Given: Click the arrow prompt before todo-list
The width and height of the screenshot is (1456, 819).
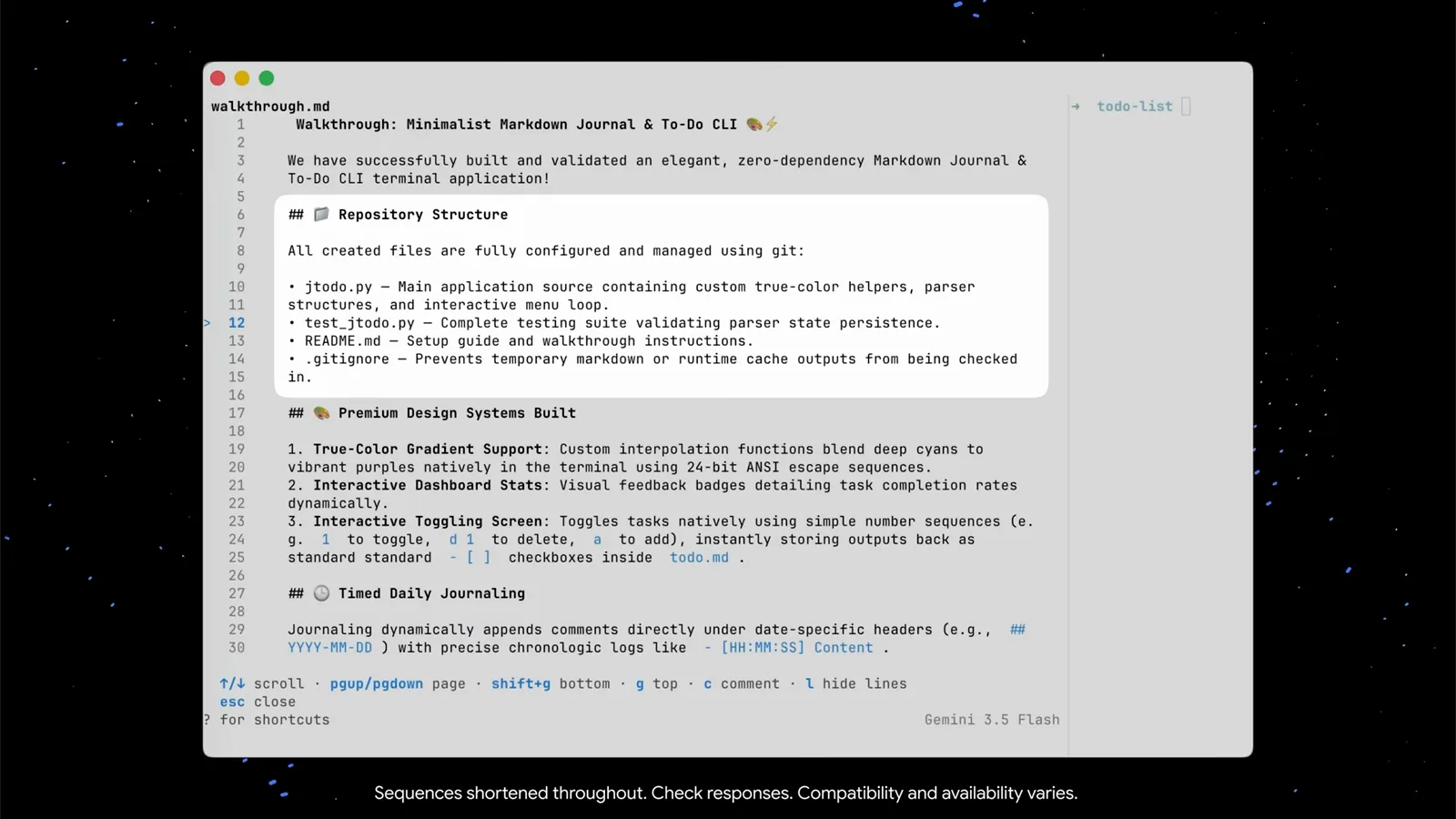Looking at the screenshot, I should [x=1076, y=106].
